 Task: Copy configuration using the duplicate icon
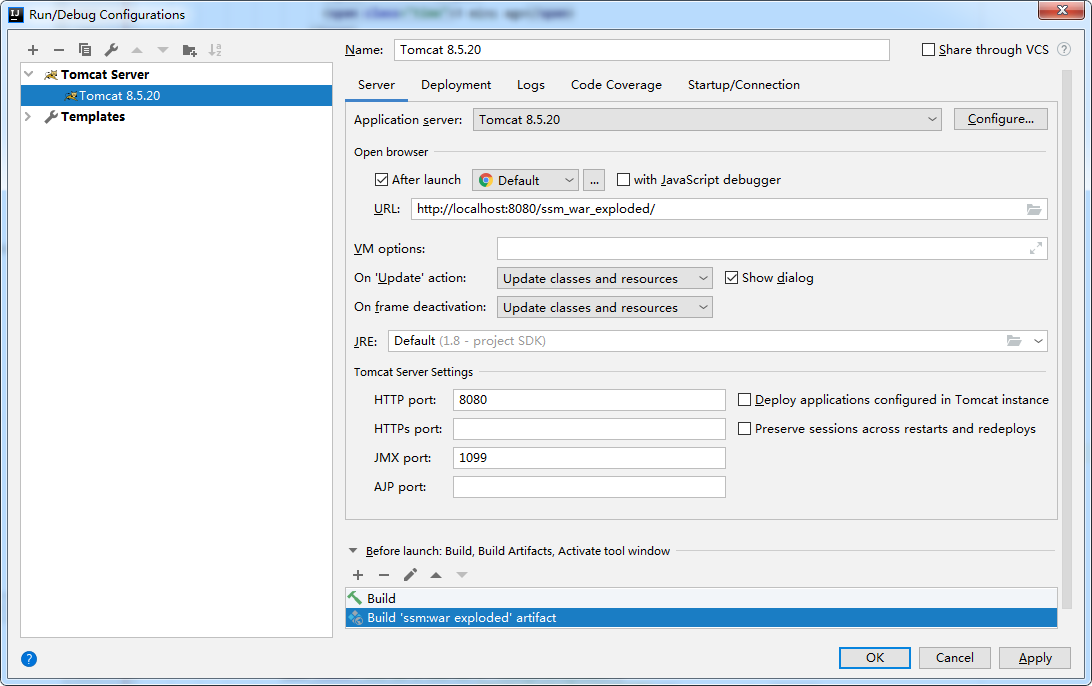[85, 50]
